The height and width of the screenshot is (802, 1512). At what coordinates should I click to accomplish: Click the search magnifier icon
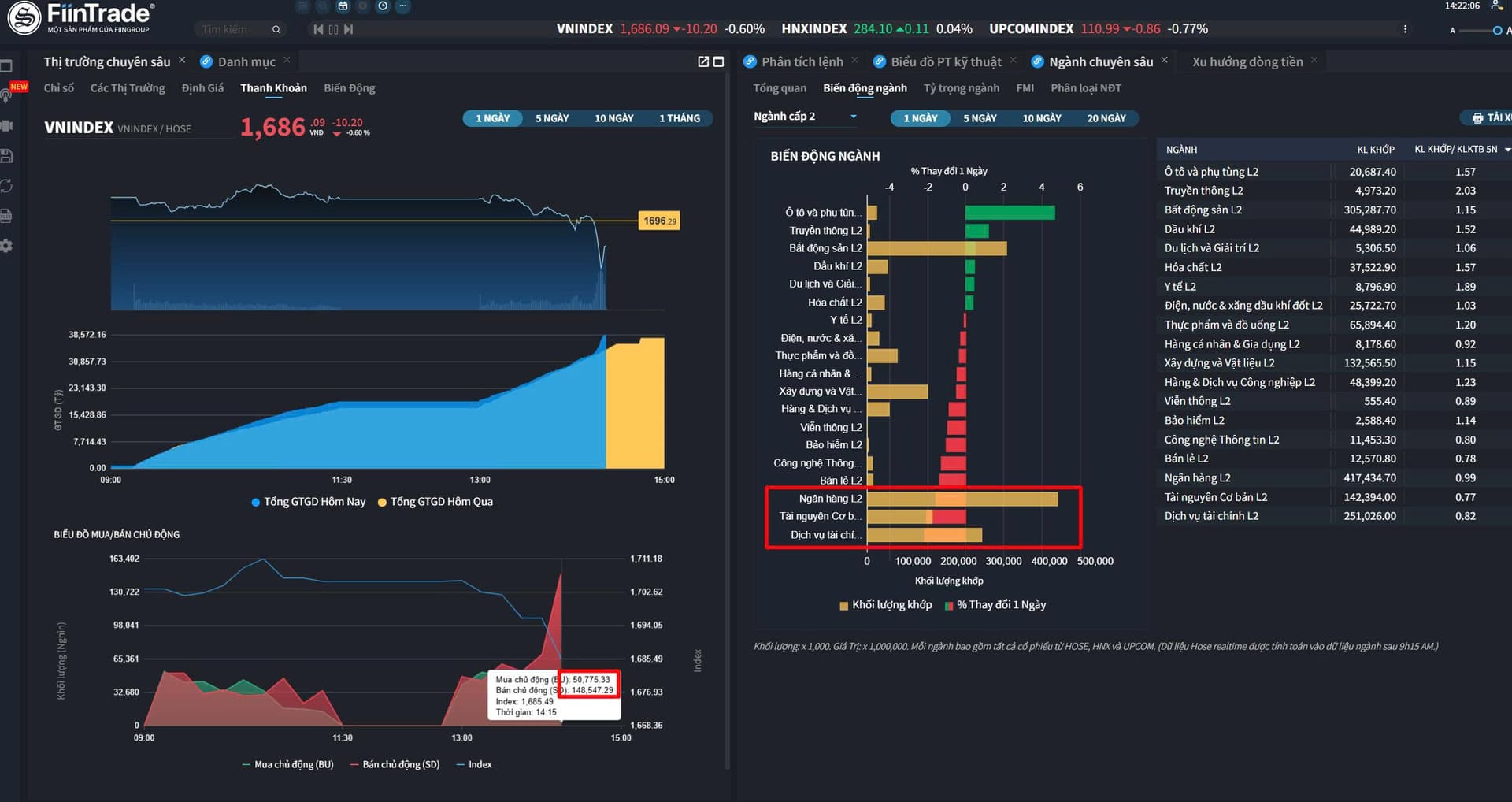(276, 29)
